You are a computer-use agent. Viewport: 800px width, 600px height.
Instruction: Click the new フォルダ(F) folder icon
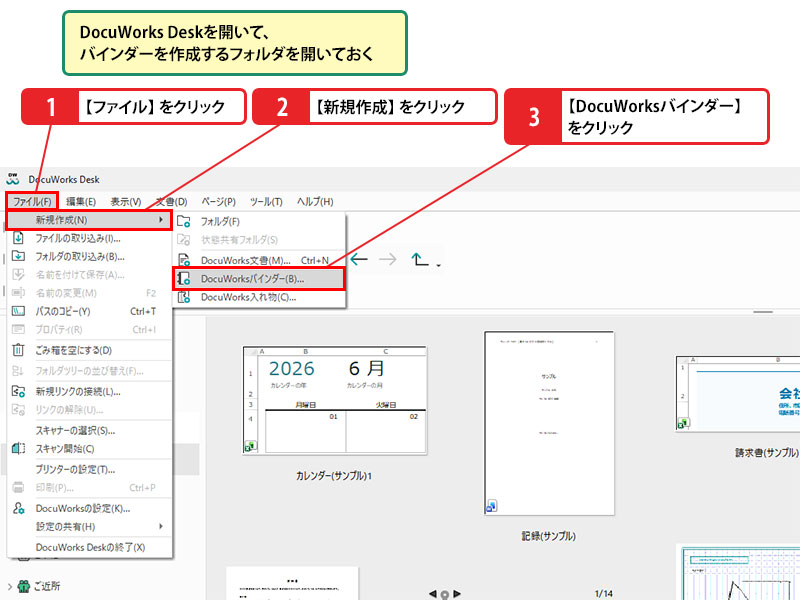(x=184, y=221)
